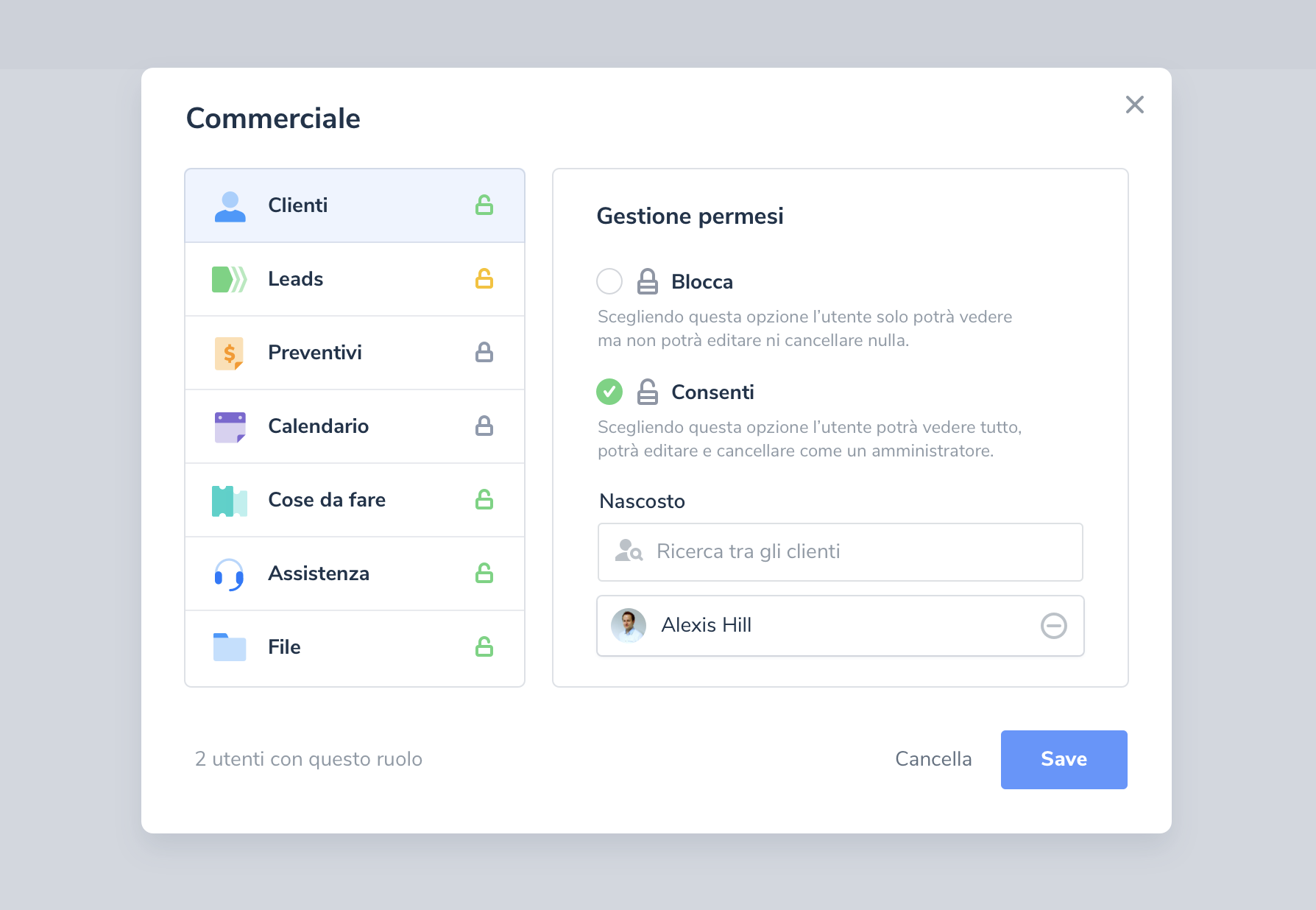Select the Assistenza headset icon
The width and height of the screenshot is (1316, 910).
pos(230,574)
